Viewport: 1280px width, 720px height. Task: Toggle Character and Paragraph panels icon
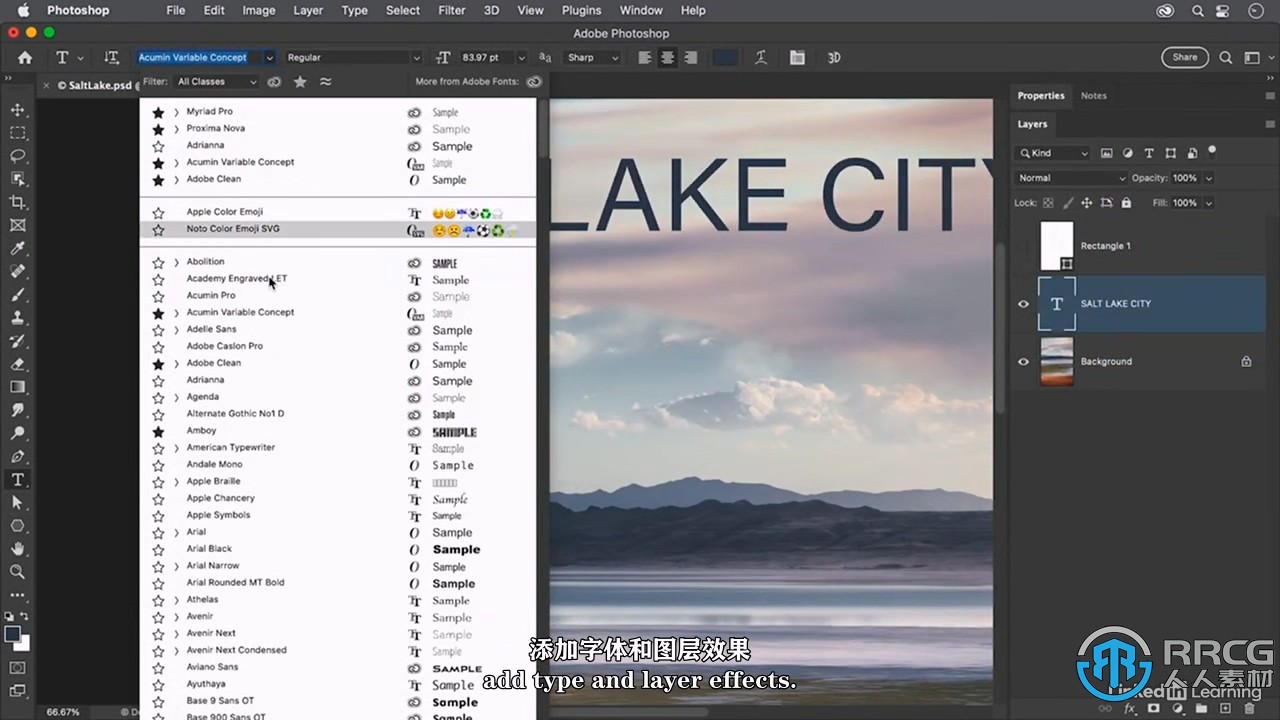point(797,58)
